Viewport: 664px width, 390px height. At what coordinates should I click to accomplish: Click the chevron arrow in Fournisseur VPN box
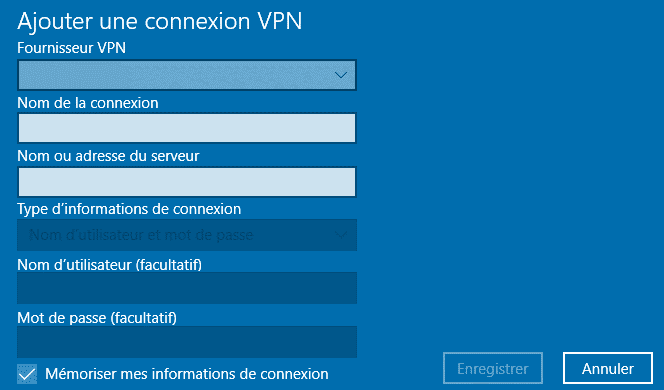pyautogui.click(x=341, y=75)
